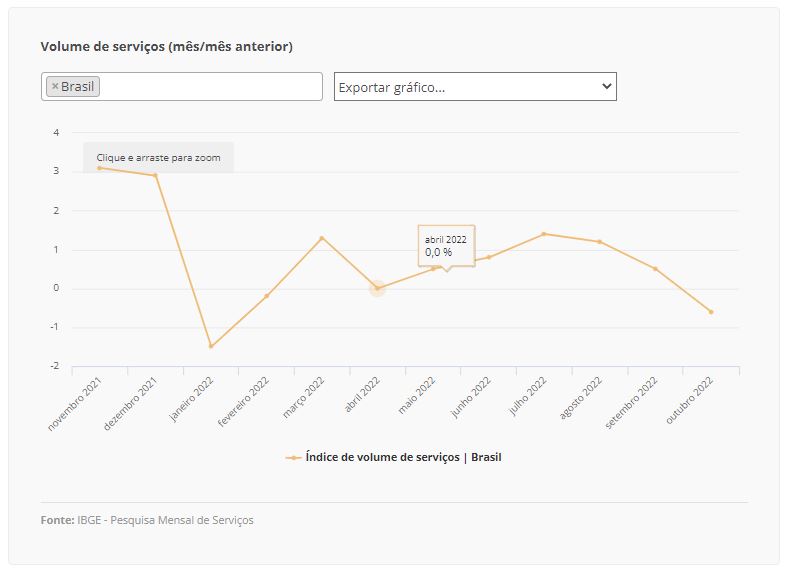Click the novembro 2021 data point
The height and width of the screenshot is (571, 789).
(99, 168)
